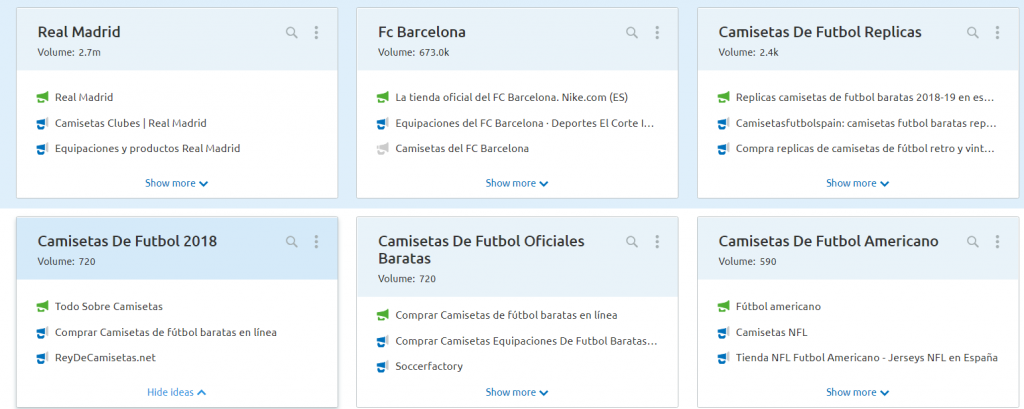
Task: Open more options on Camisetas De Futbol Oficiales Baratas
Action: tap(656, 242)
